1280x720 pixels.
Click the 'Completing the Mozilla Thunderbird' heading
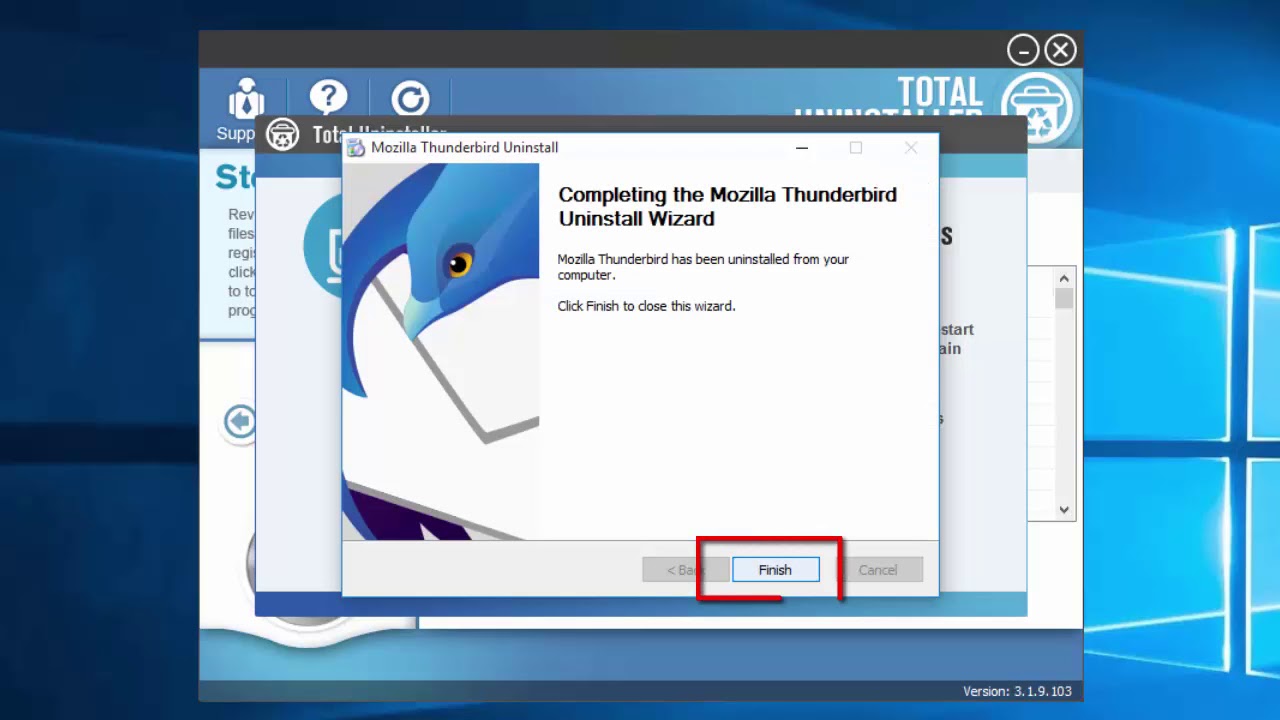pyautogui.click(x=727, y=207)
